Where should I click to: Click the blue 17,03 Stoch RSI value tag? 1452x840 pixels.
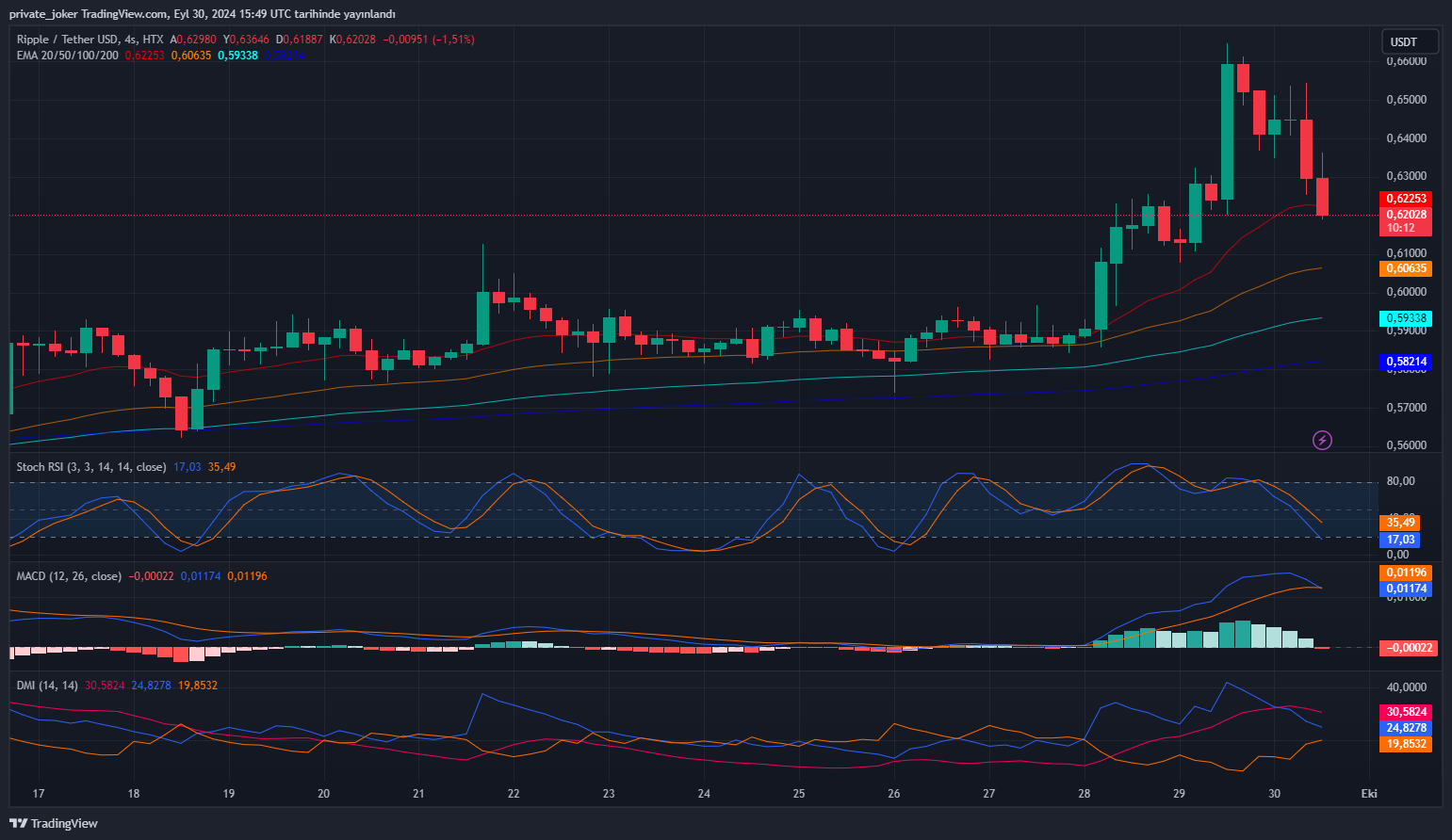[x=1400, y=540]
